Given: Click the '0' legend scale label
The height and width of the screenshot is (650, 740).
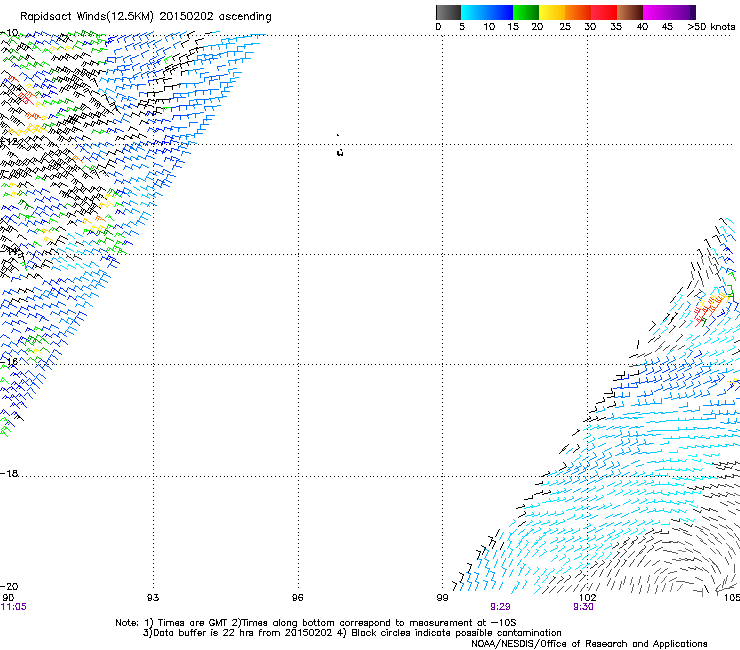Looking at the screenshot, I should tap(438, 27).
